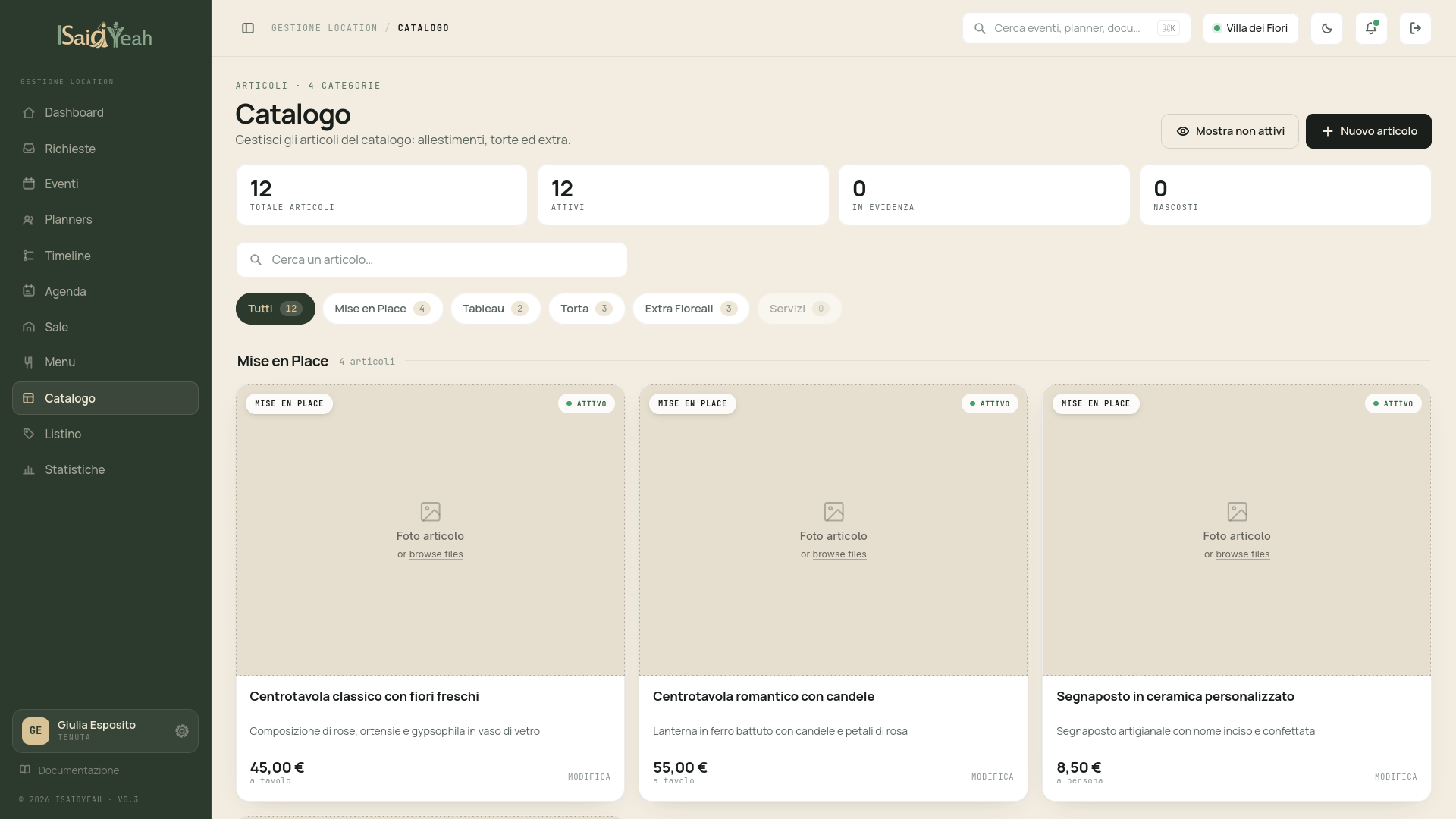This screenshot has height=819, width=1456.
Task: Click the Eventi calendar icon
Action: [29, 184]
